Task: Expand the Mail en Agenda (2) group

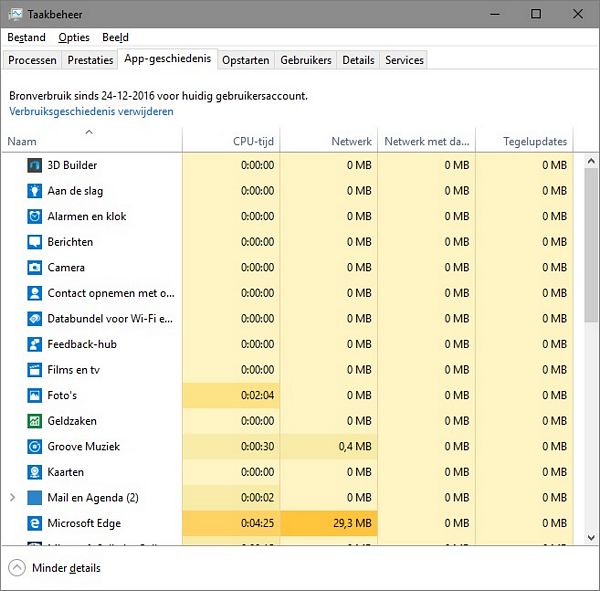Action: (x=12, y=498)
